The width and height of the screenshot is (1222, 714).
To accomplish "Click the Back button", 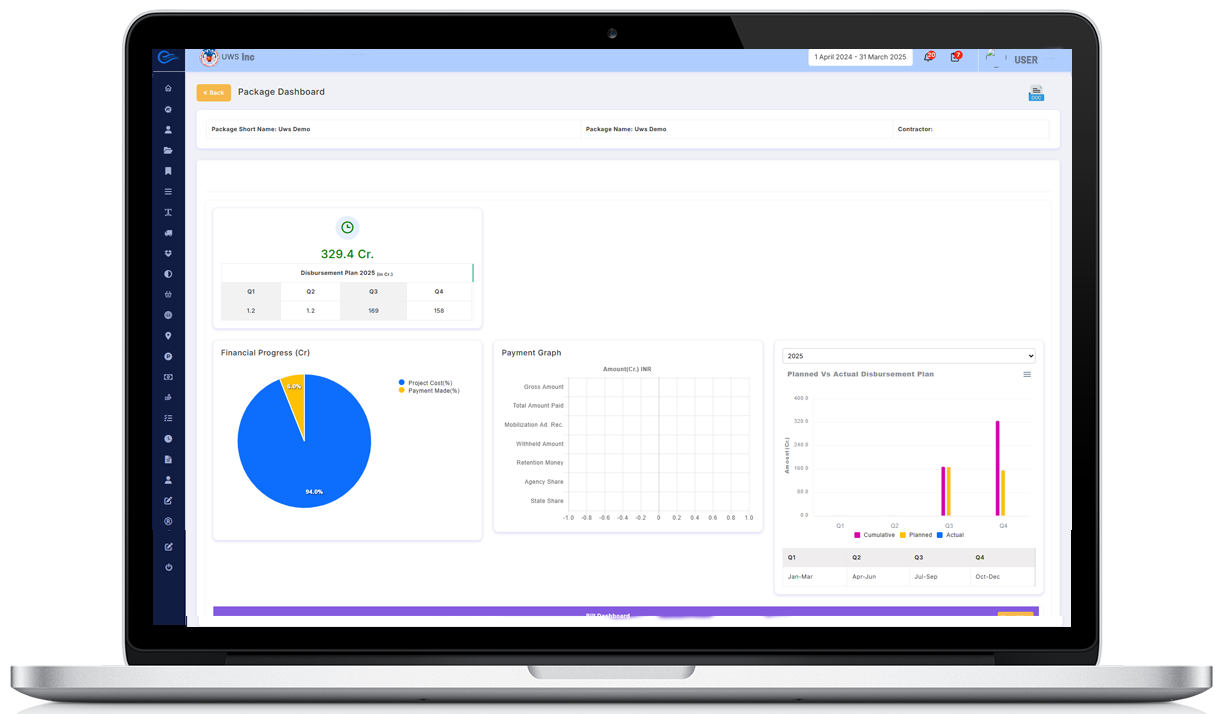I will (x=213, y=93).
